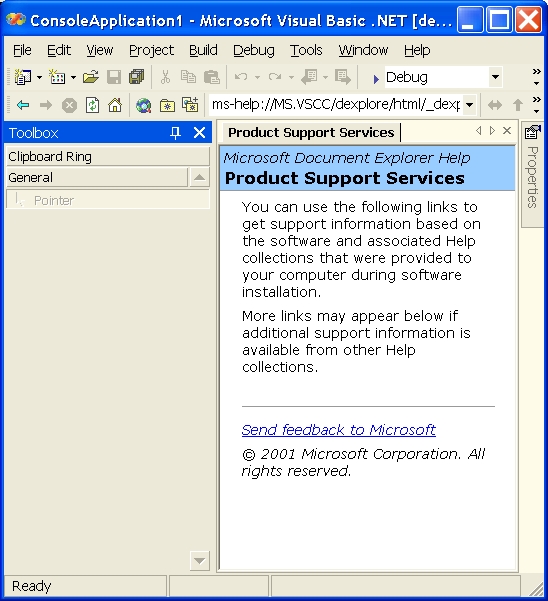Open the Build menu
This screenshot has height=601, width=548.
pos(203,50)
